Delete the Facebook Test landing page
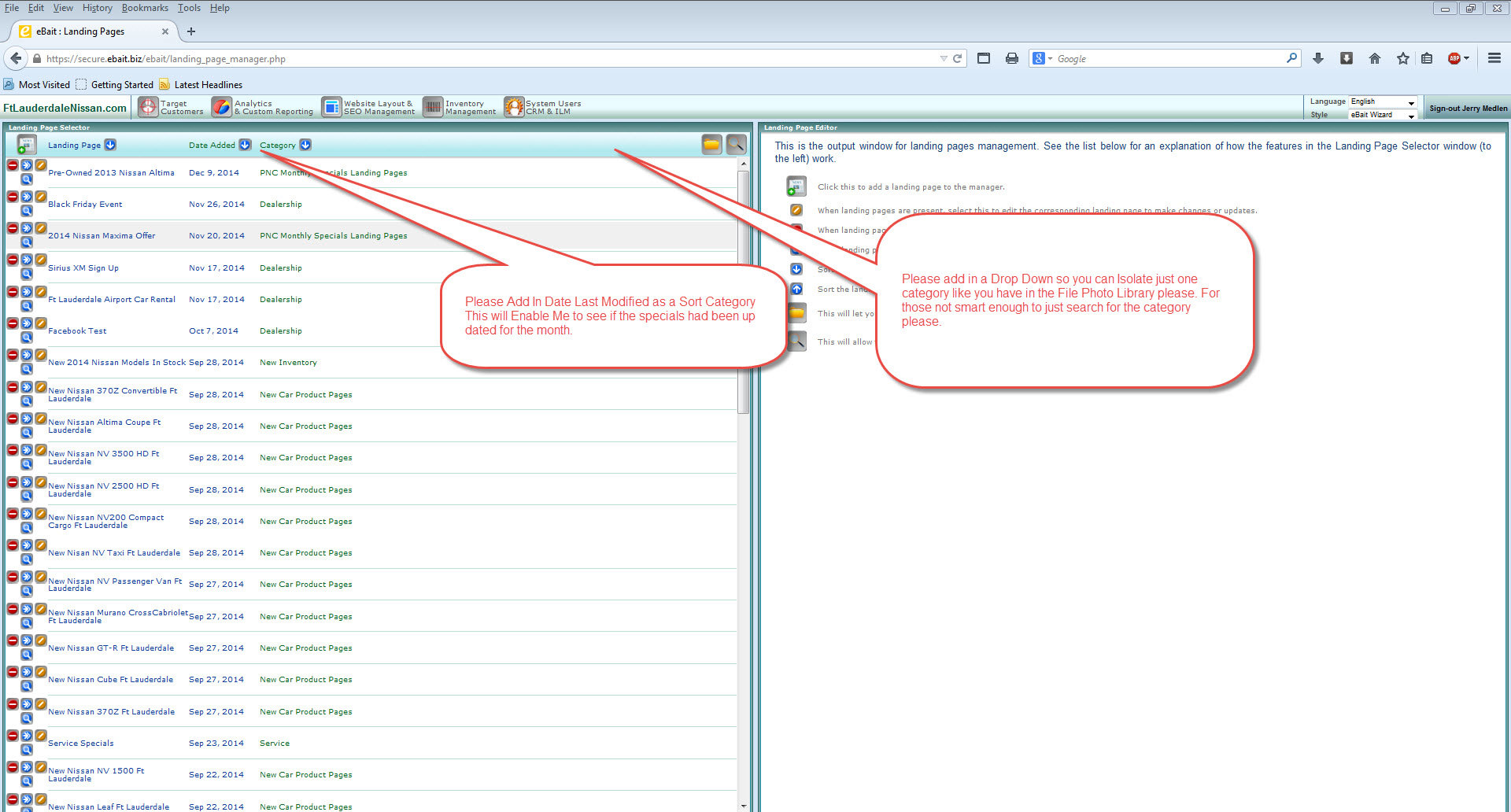1511x812 pixels. (13, 323)
